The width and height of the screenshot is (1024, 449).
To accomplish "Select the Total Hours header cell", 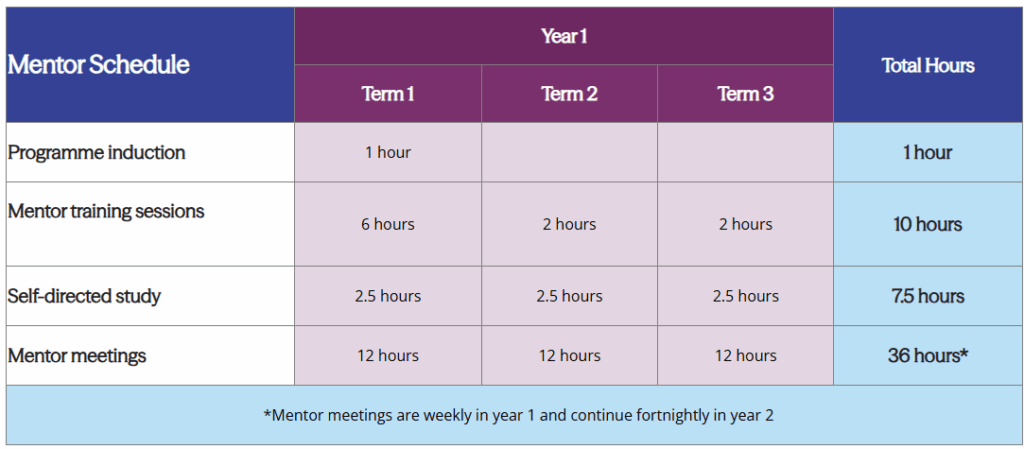I will click(x=928, y=65).
